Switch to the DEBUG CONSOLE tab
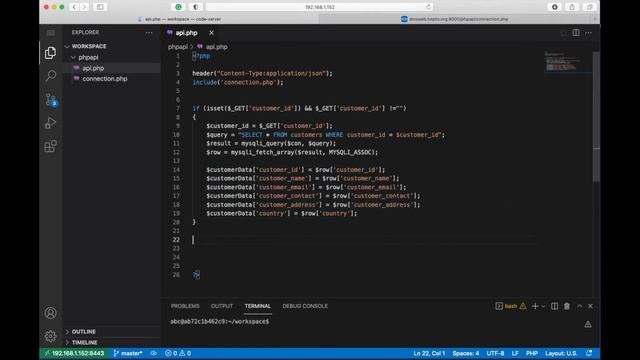 (x=305, y=306)
